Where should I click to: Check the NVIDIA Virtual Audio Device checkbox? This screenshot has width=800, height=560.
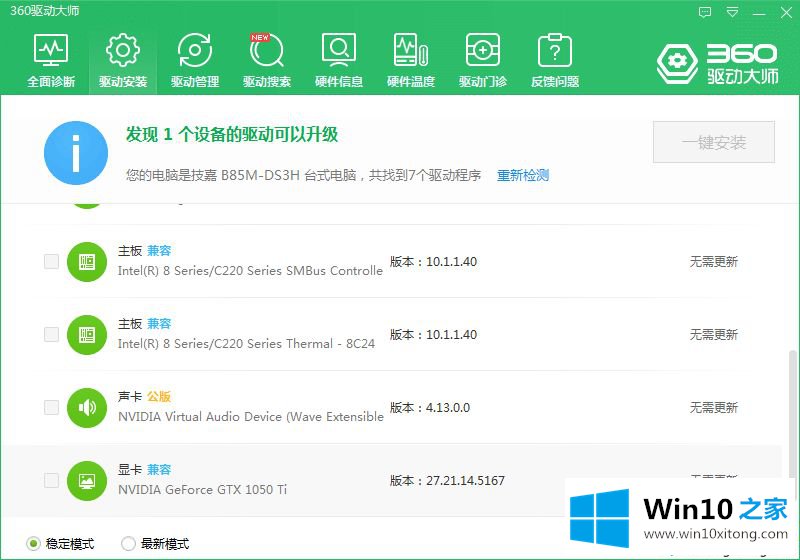[52, 408]
